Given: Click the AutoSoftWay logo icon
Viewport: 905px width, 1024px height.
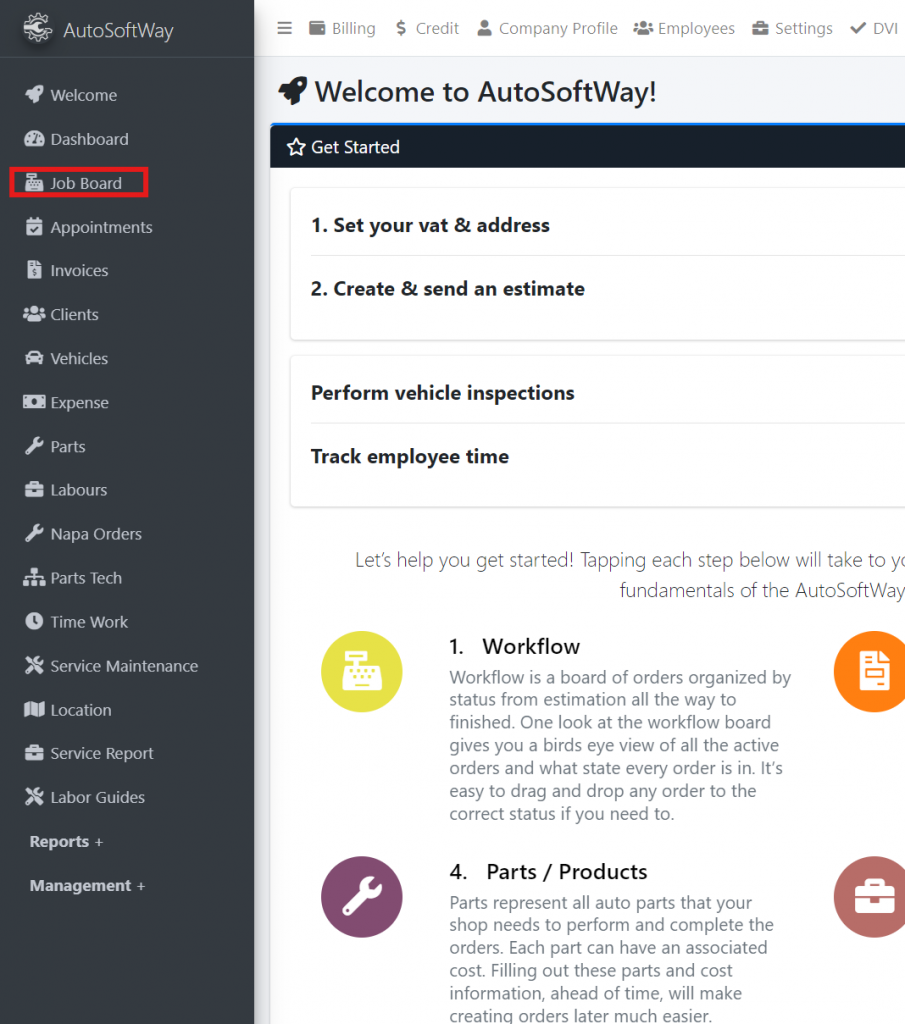Looking at the screenshot, I should pos(38,28).
